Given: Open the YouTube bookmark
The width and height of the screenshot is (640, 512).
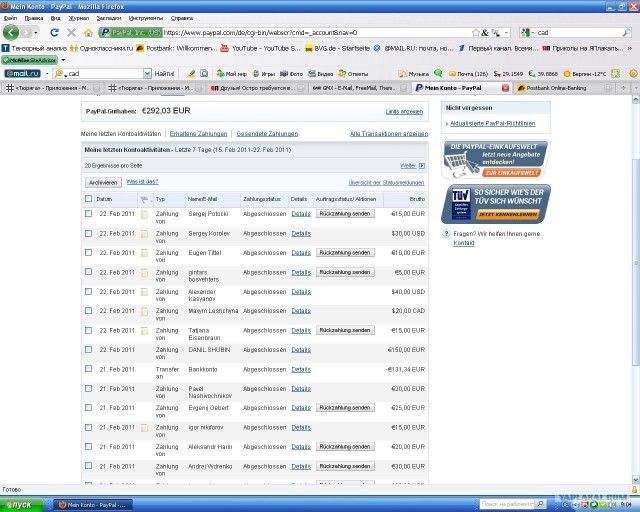Looking at the screenshot, I should (x=260, y=48).
